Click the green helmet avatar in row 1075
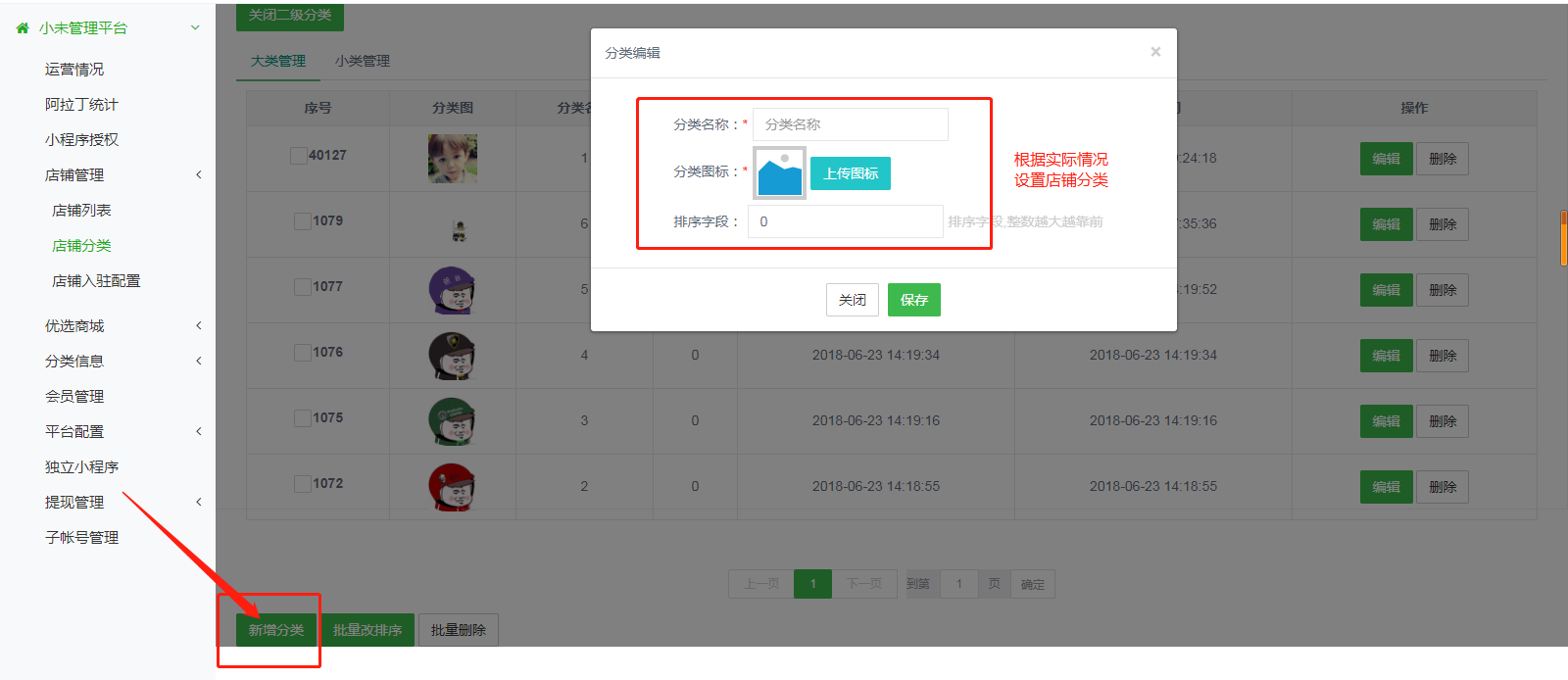 coord(452,421)
